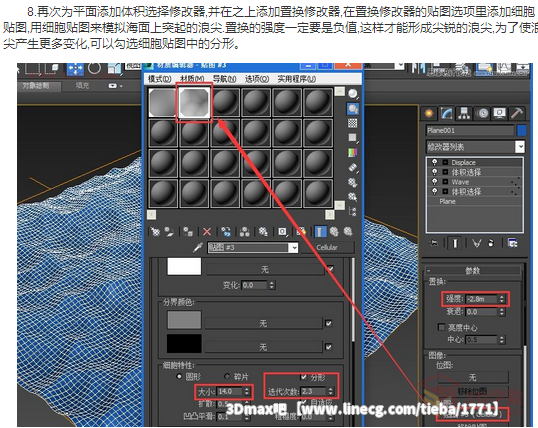The width and height of the screenshot is (538, 428).
Task: Pick material from object eyedropper
Action: click(x=198, y=247)
